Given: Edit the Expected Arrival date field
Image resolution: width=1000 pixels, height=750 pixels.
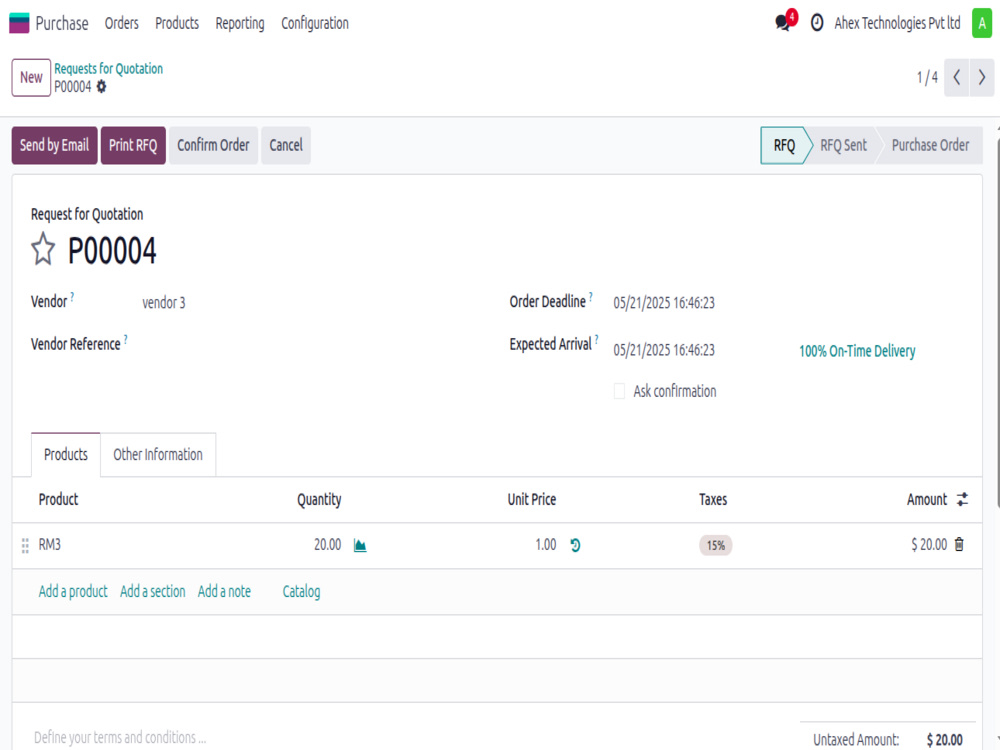Looking at the screenshot, I should [x=664, y=350].
